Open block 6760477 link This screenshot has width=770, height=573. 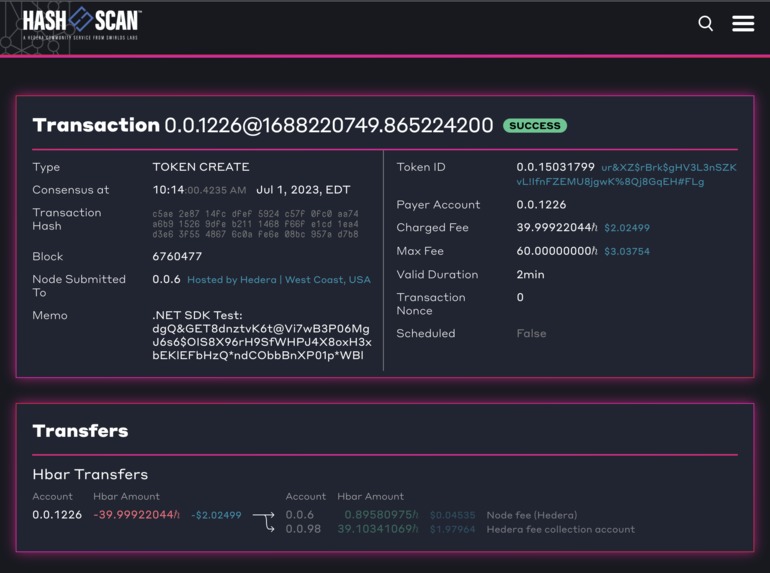(177, 256)
